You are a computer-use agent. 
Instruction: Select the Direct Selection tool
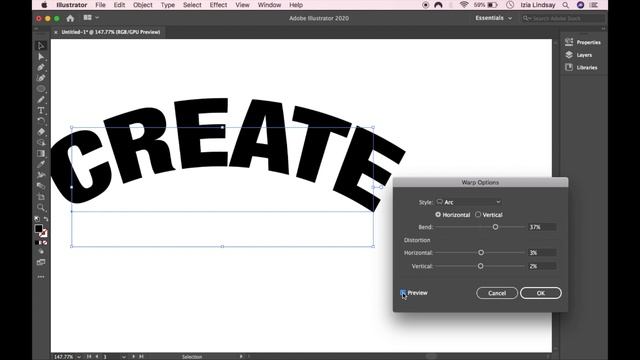(41, 57)
